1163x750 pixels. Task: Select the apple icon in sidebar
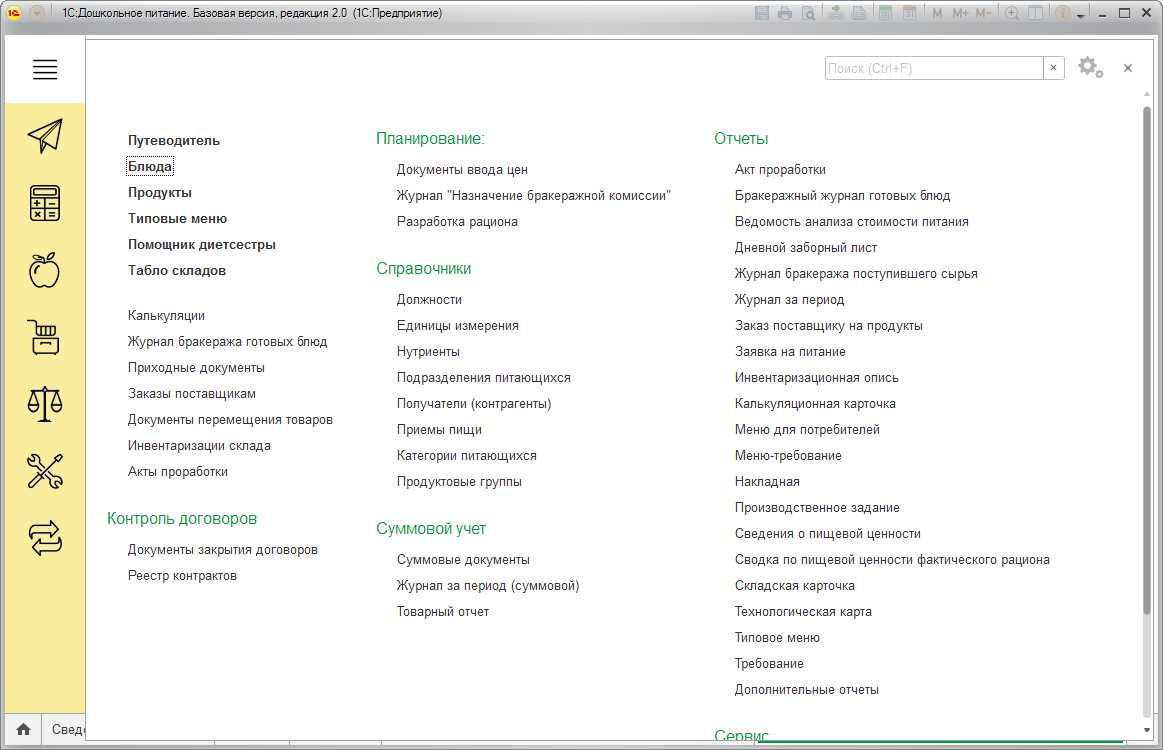[x=45, y=270]
